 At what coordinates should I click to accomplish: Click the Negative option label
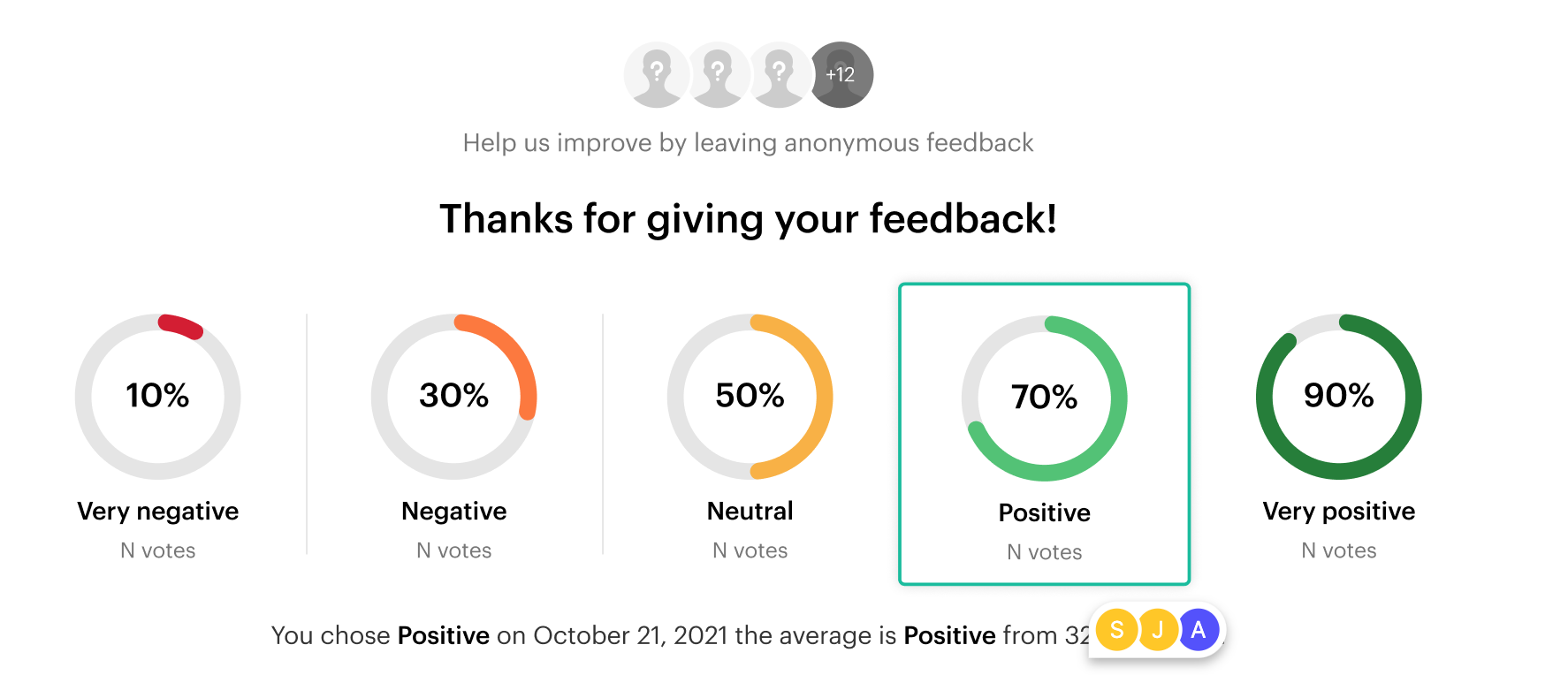[454, 512]
